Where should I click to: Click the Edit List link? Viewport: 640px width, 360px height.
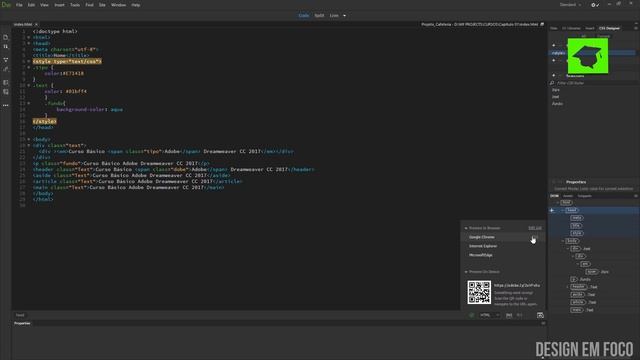tap(535, 228)
